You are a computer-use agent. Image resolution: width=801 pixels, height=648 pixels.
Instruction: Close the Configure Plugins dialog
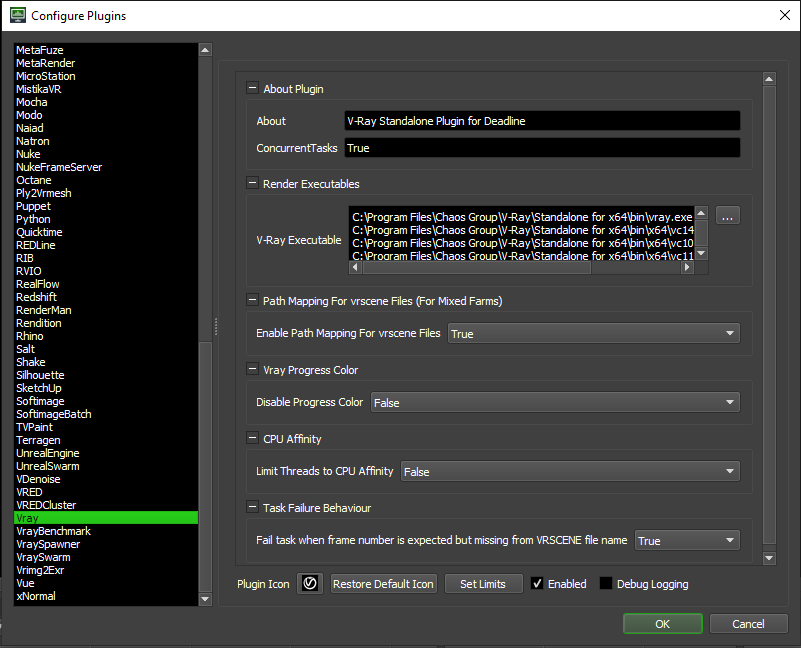click(785, 15)
